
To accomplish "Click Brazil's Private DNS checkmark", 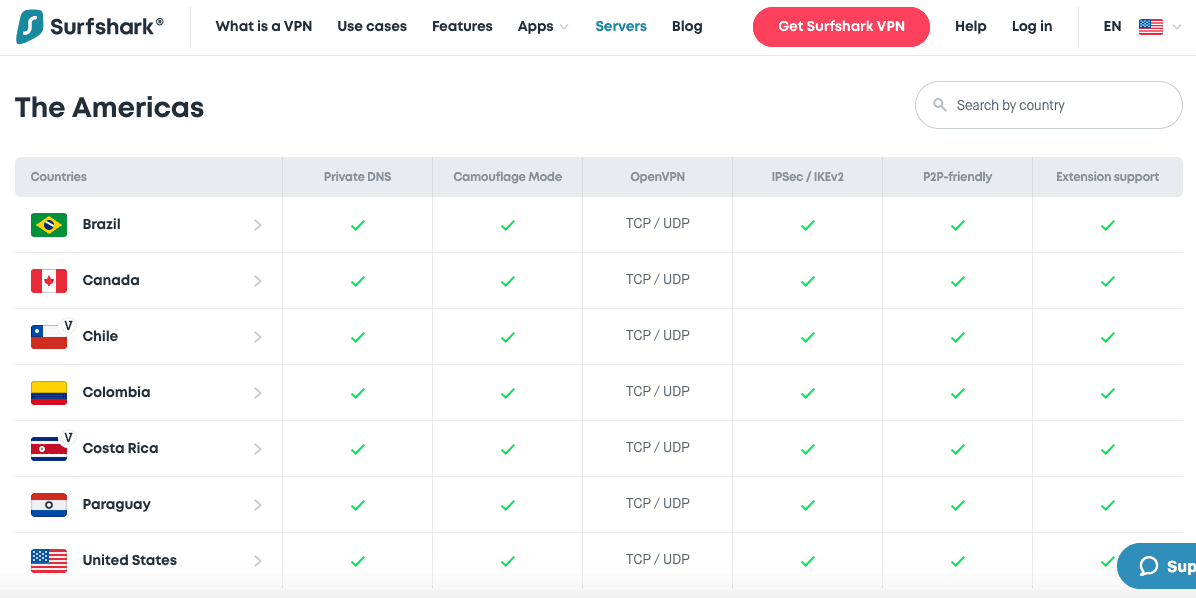I will pos(358,225).
